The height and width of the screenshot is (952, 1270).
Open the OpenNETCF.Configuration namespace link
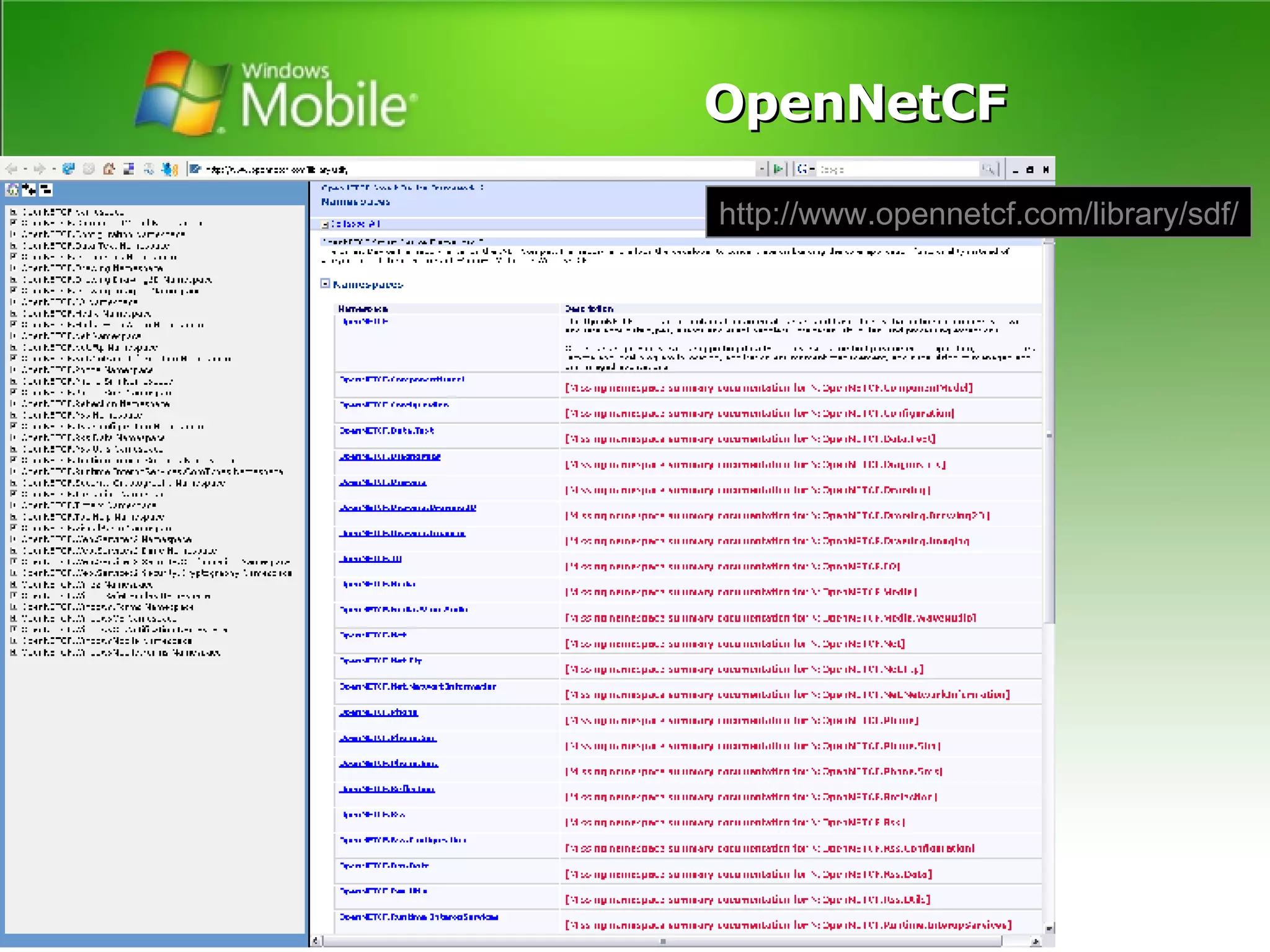394,404
